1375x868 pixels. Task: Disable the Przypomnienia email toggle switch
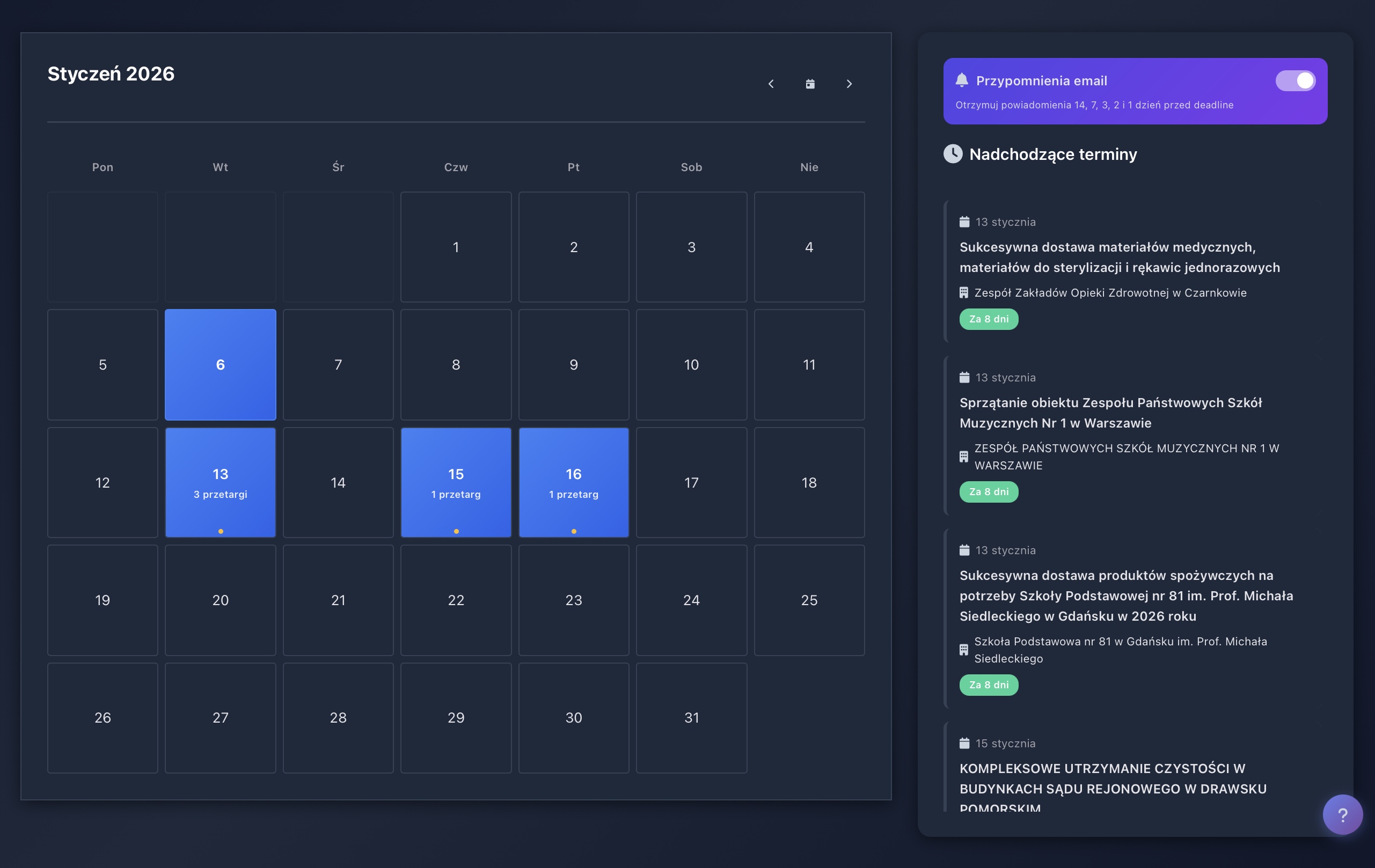pos(1295,80)
